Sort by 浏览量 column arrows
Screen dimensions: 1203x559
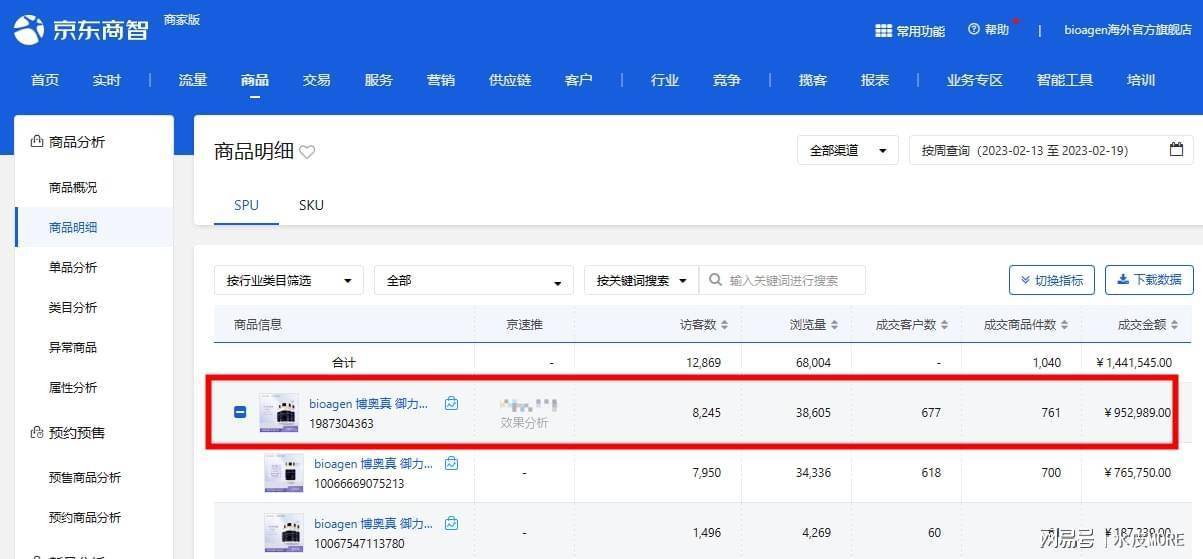point(835,325)
